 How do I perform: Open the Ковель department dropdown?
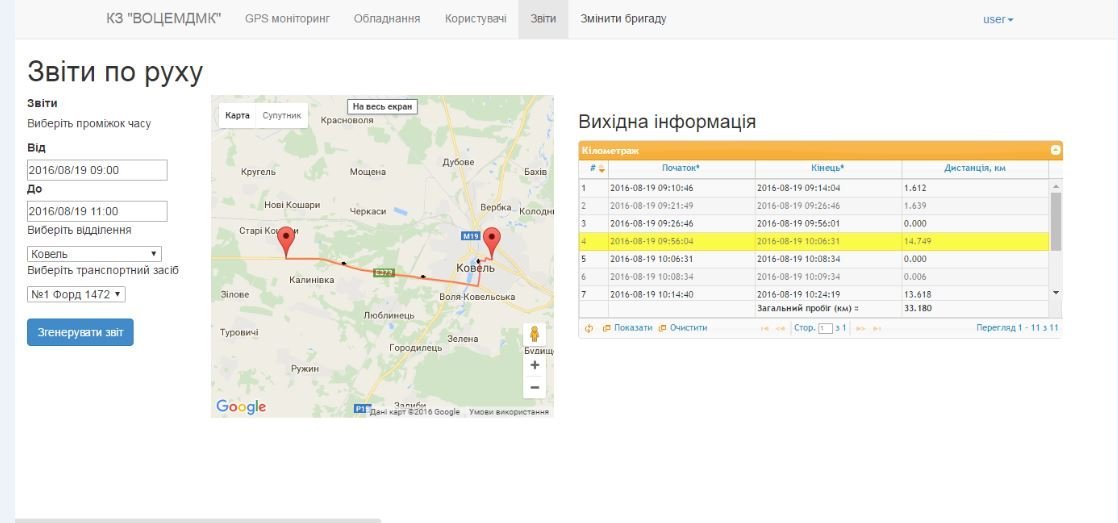tap(94, 254)
